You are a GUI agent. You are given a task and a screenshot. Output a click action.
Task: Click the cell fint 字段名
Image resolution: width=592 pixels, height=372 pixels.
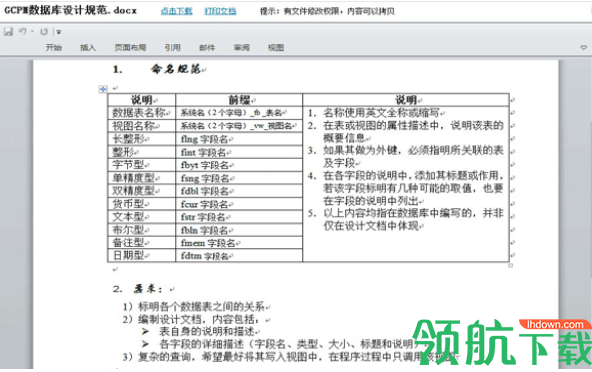[x=239, y=152]
